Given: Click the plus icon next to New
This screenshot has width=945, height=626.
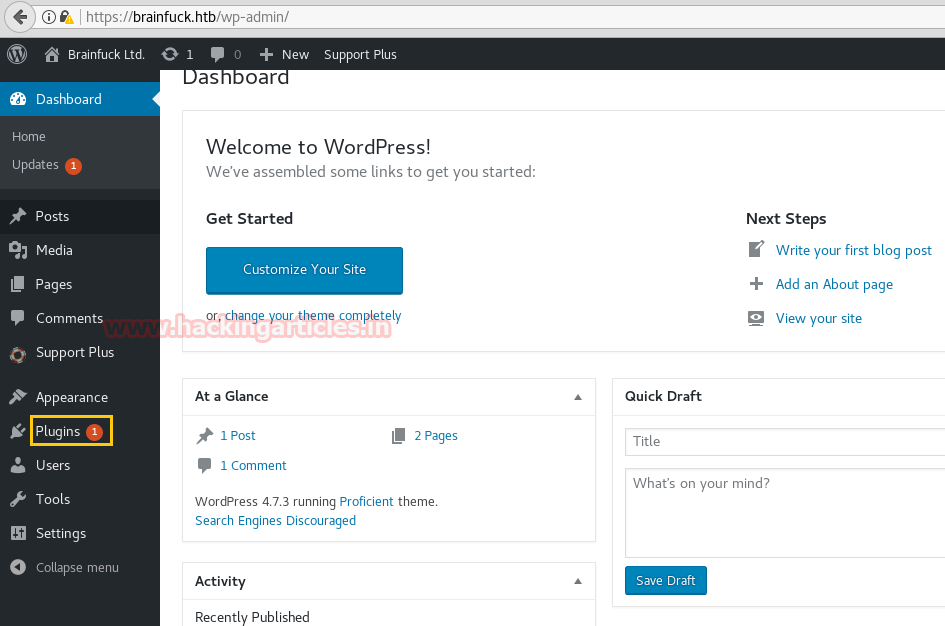Looking at the screenshot, I should click(x=266, y=55).
